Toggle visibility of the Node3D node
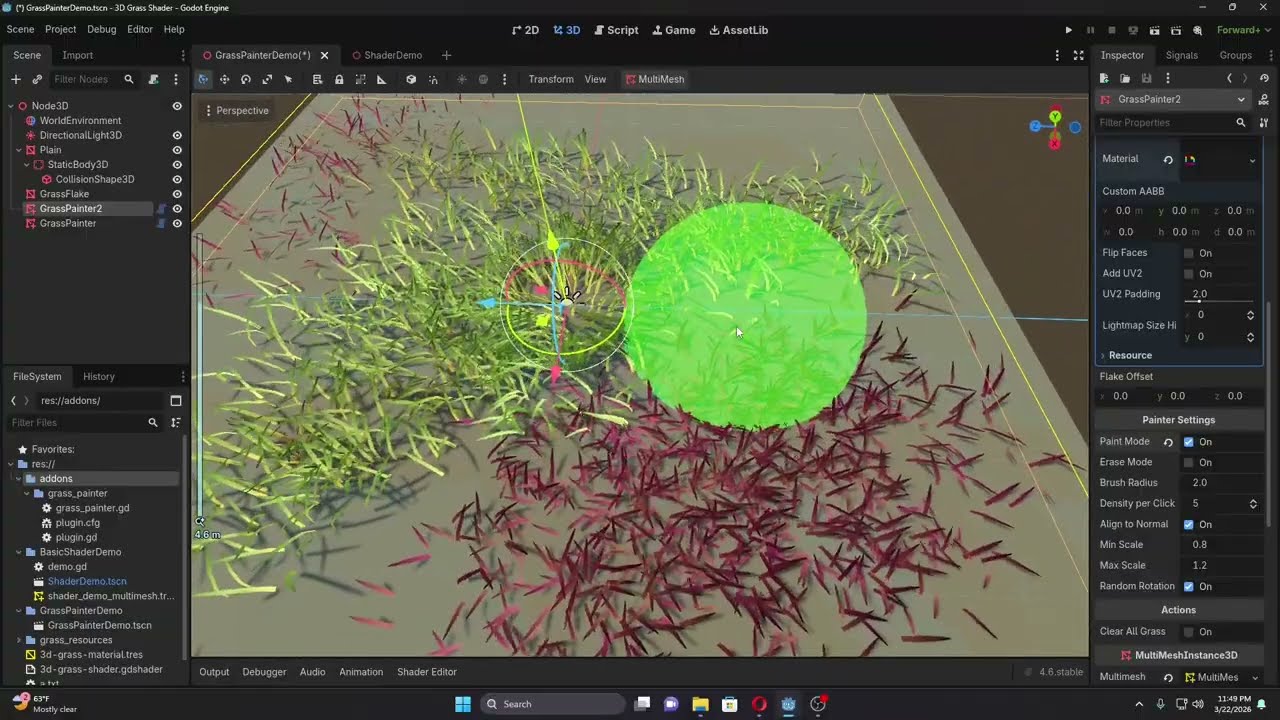This screenshot has width=1280, height=720. (177, 106)
